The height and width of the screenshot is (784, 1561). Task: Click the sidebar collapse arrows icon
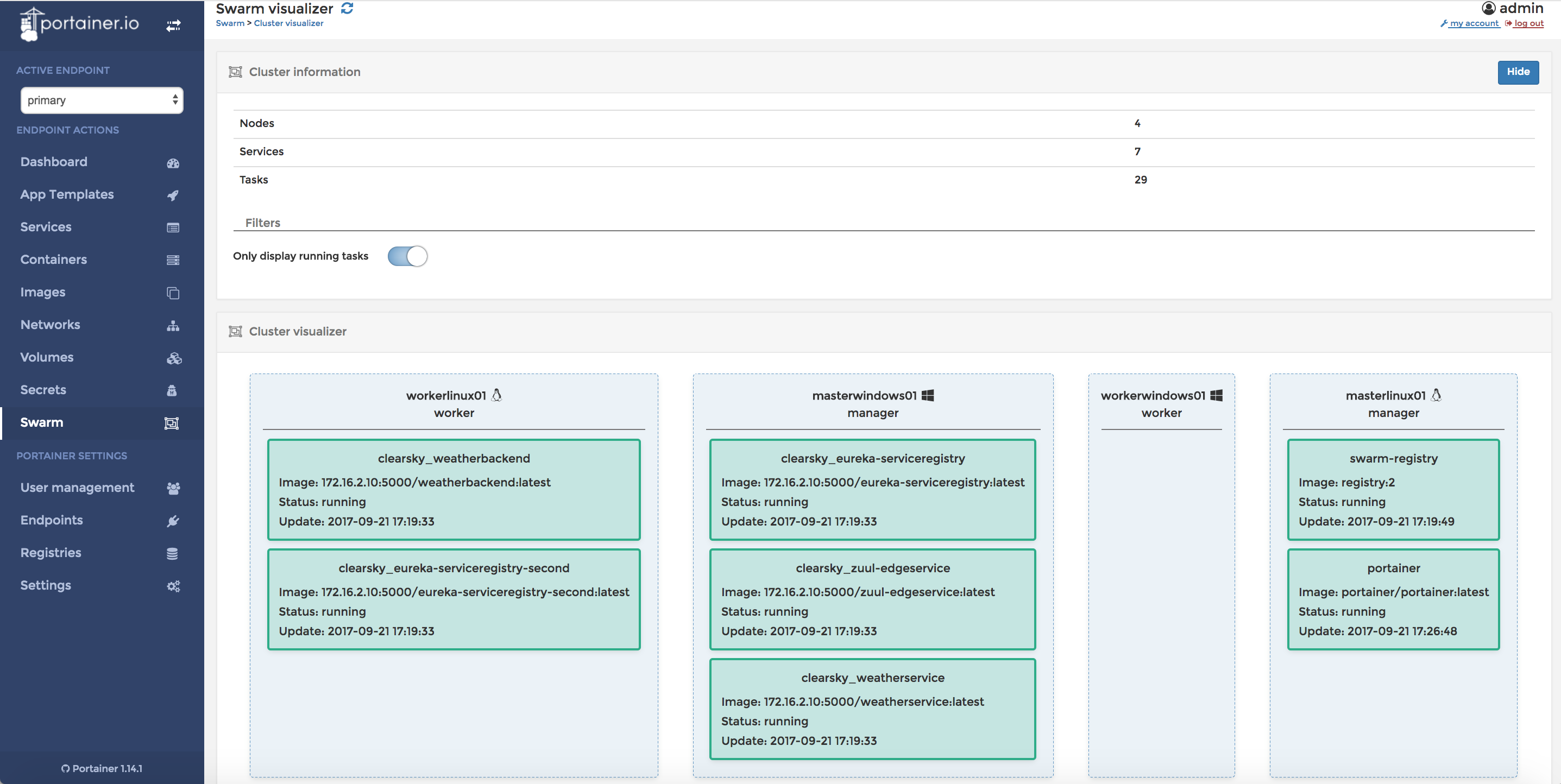pyautogui.click(x=173, y=26)
